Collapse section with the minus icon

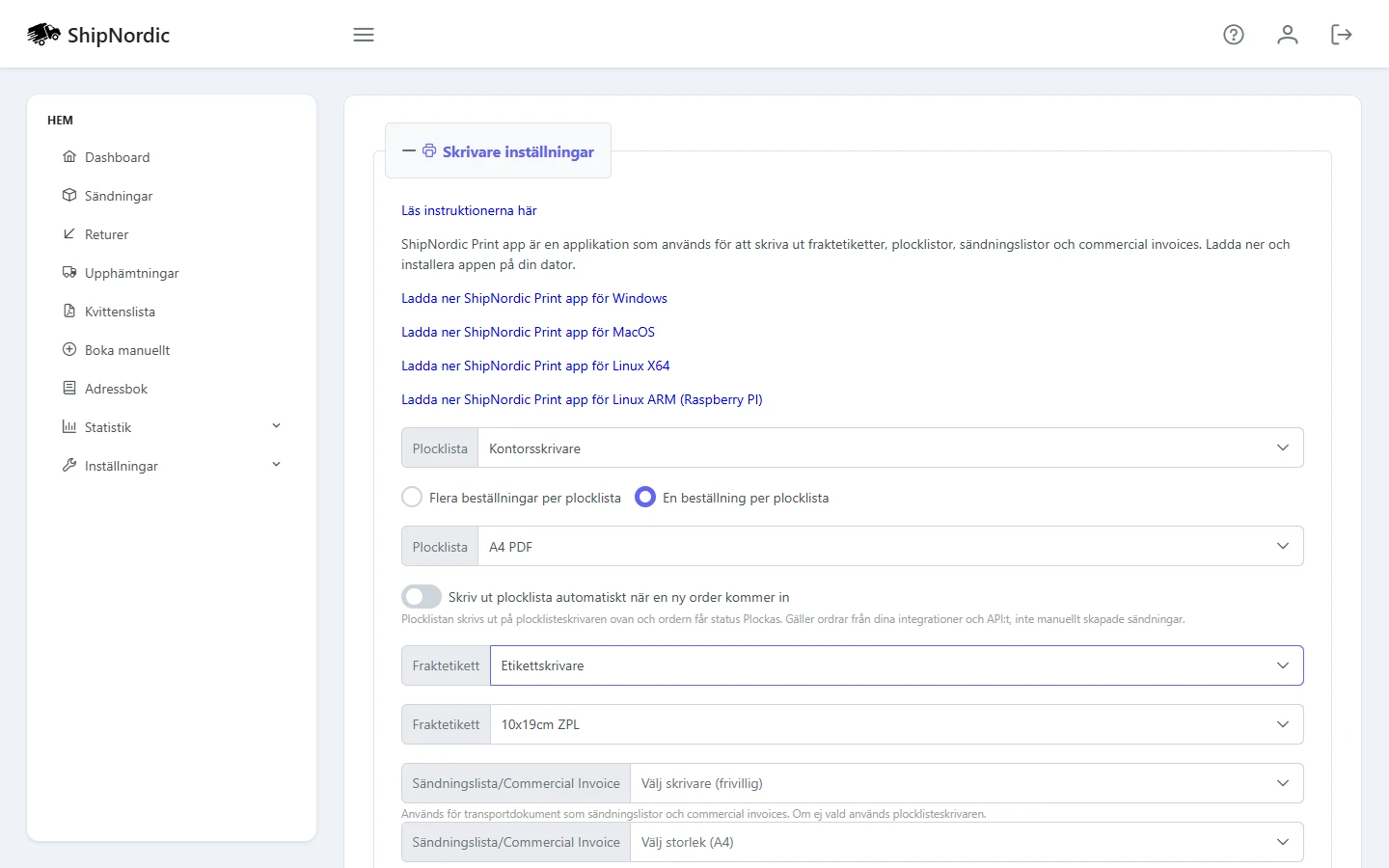pyautogui.click(x=409, y=150)
